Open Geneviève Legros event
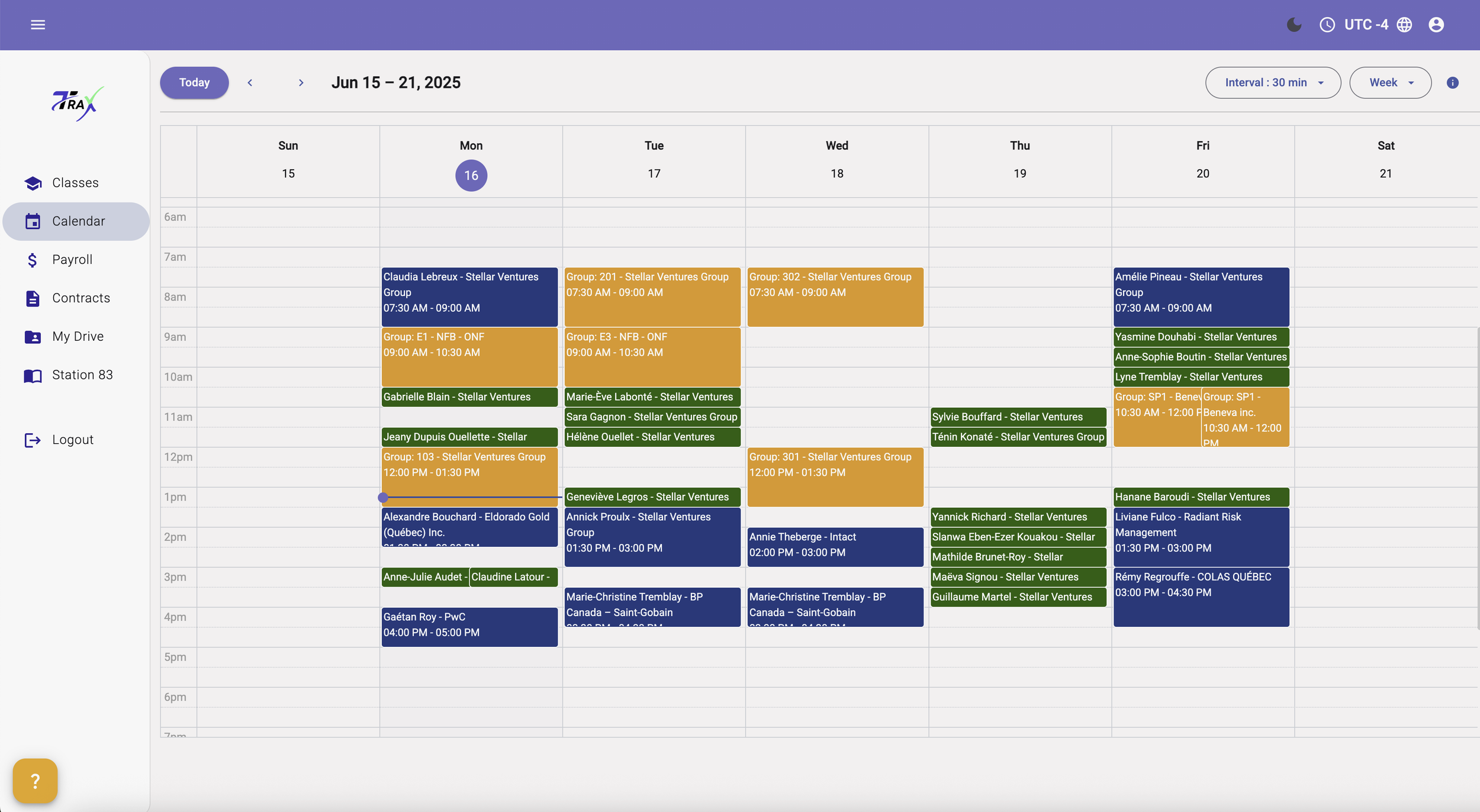The height and width of the screenshot is (812, 1480). 652,497
